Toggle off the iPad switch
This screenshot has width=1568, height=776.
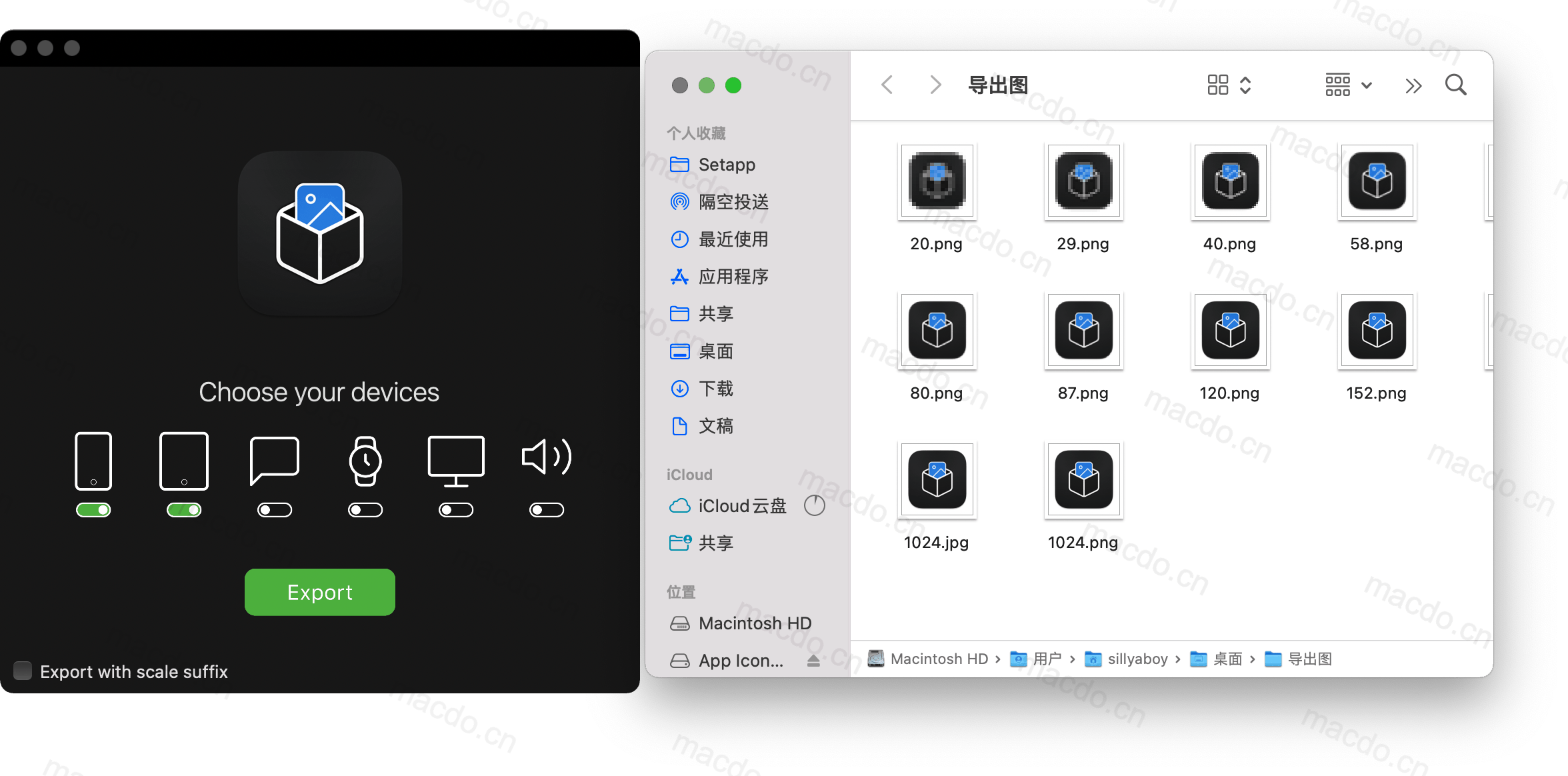(184, 510)
